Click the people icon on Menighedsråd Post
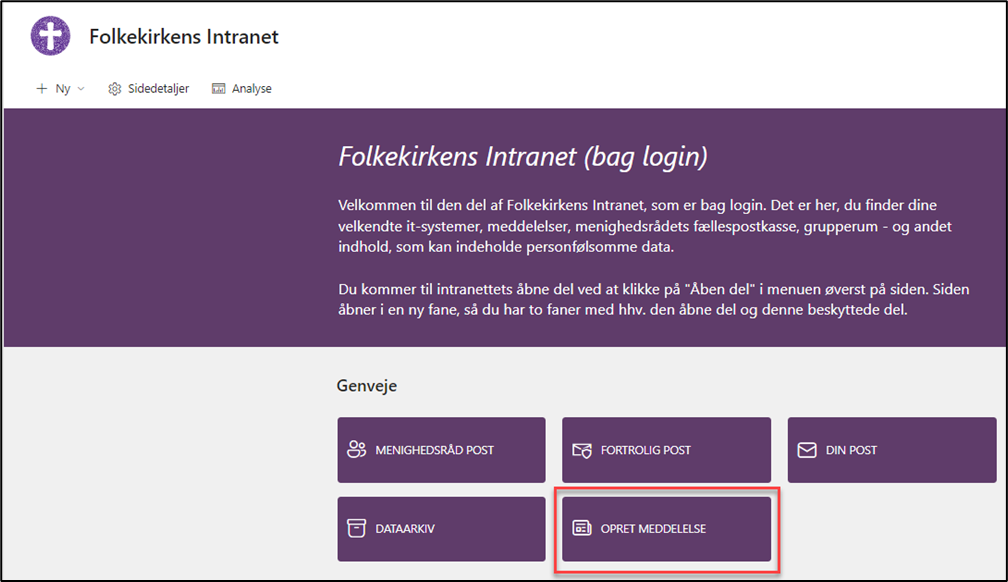The width and height of the screenshot is (1008, 582). [x=356, y=450]
